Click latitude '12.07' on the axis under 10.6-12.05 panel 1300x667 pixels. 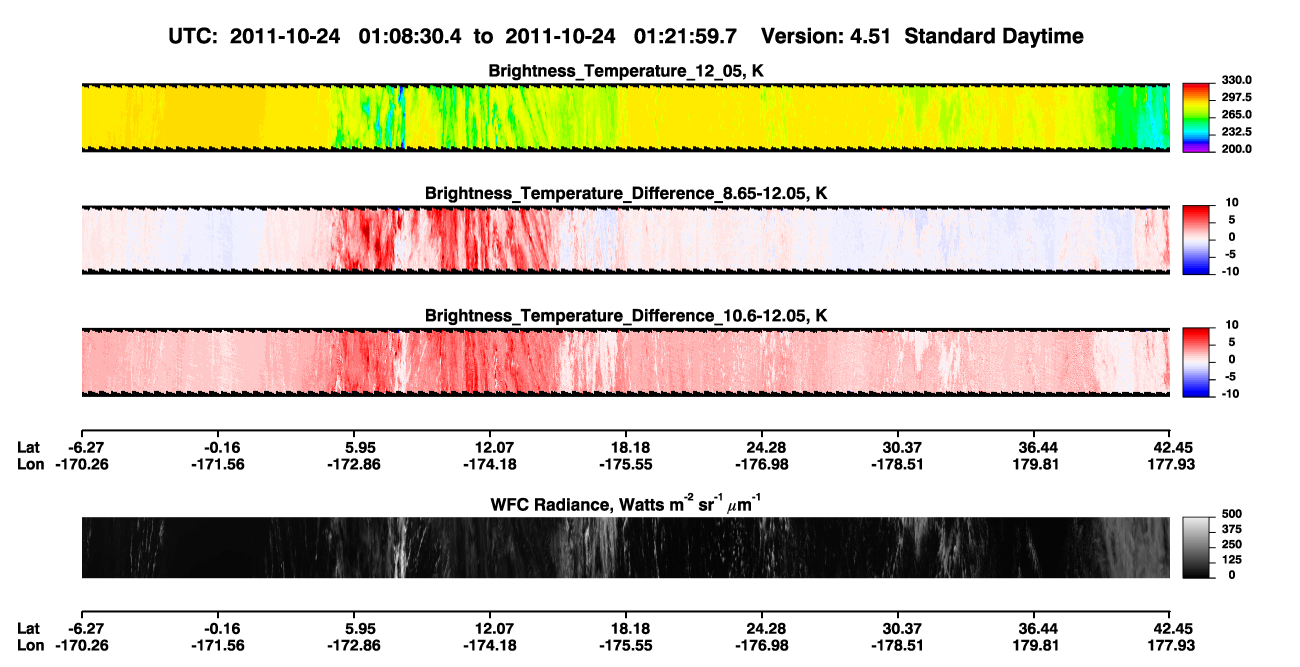(x=489, y=446)
